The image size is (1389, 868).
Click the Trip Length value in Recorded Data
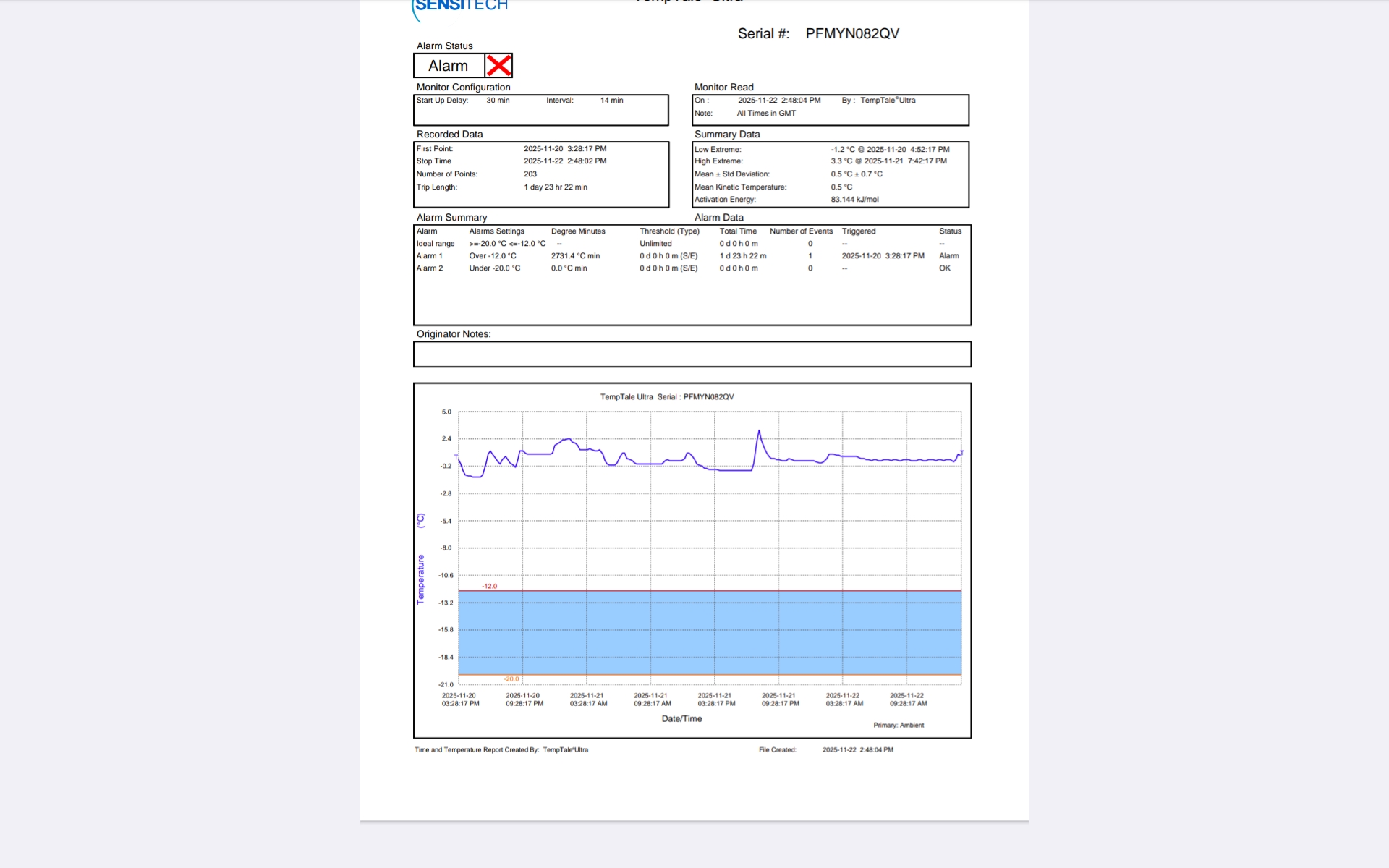point(555,187)
